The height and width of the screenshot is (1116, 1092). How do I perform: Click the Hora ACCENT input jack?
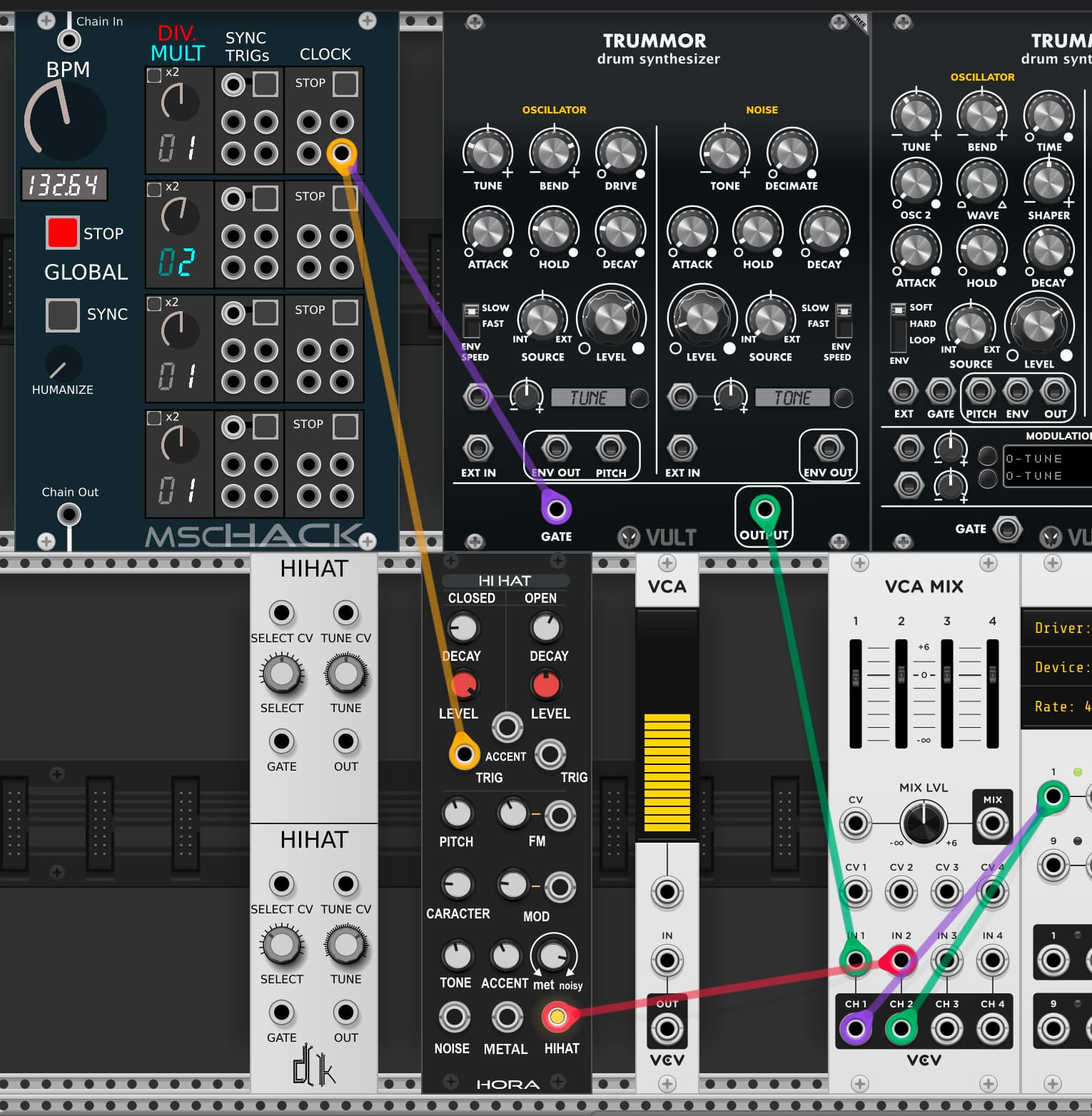pos(507,727)
